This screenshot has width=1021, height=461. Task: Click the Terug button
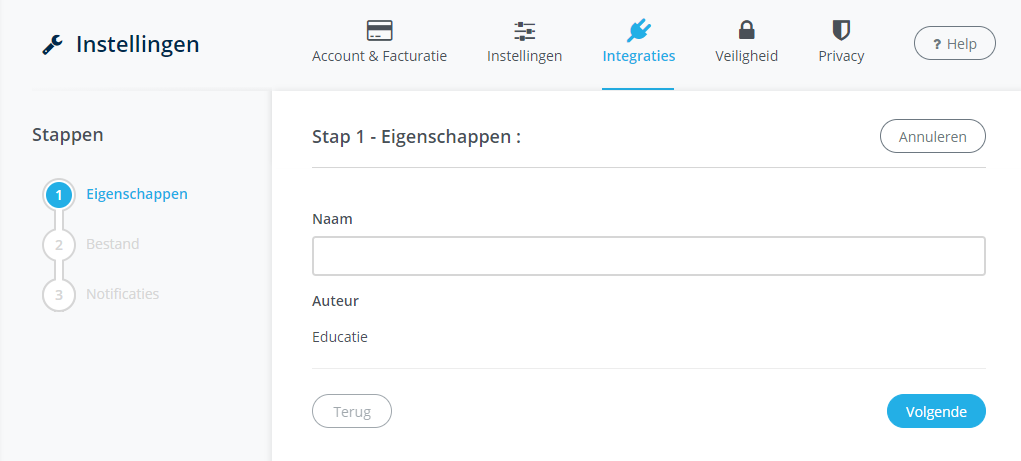pyautogui.click(x=352, y=411)
